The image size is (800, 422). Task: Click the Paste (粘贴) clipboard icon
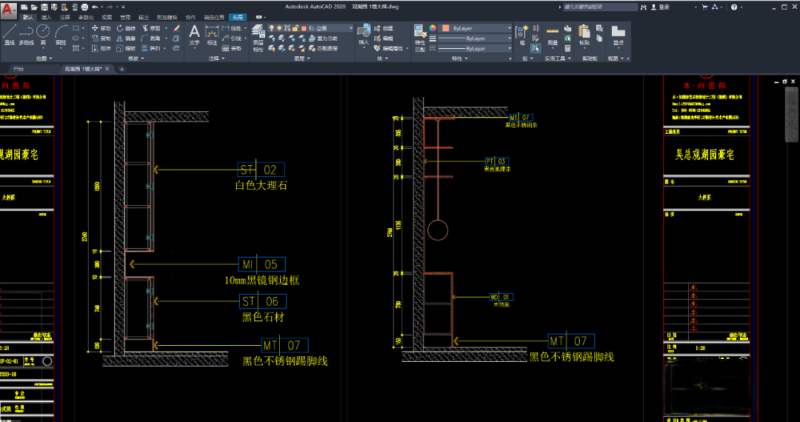(x=585, y=33)
